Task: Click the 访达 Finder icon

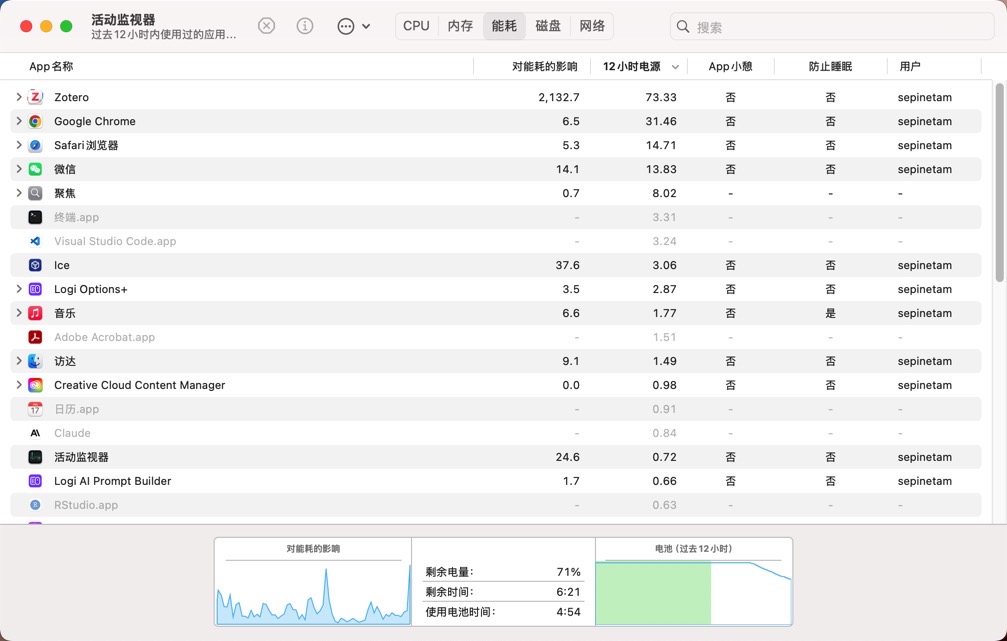Action: tap(35, 361)
